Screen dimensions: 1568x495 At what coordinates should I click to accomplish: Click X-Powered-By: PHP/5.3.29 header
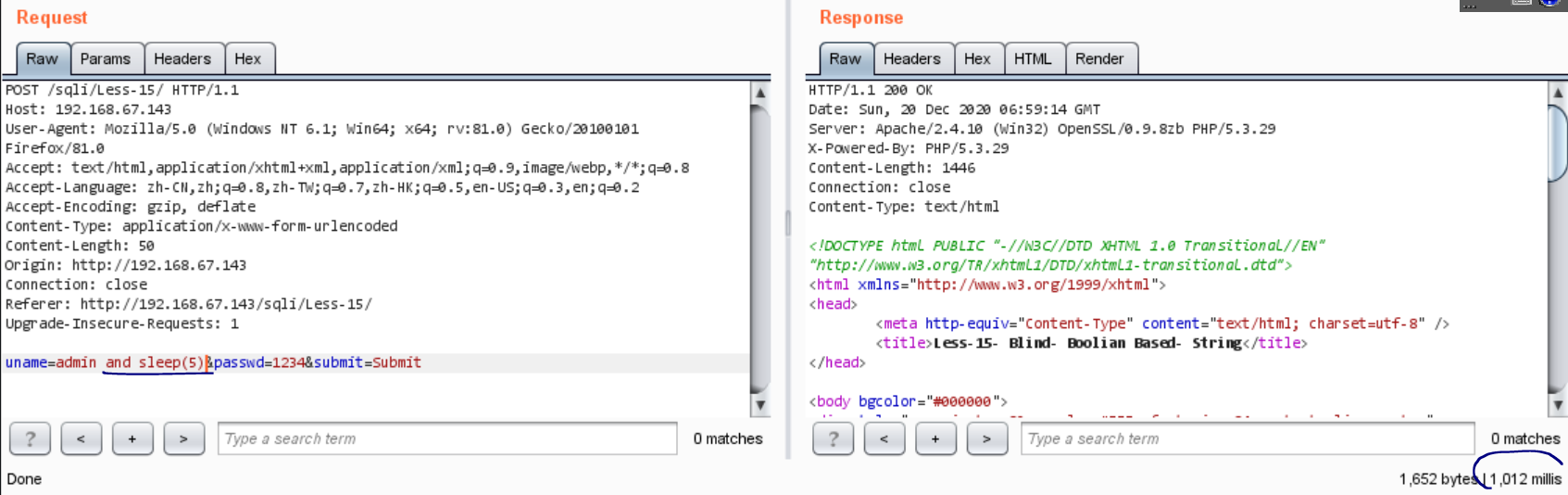[x=909, y=148]
